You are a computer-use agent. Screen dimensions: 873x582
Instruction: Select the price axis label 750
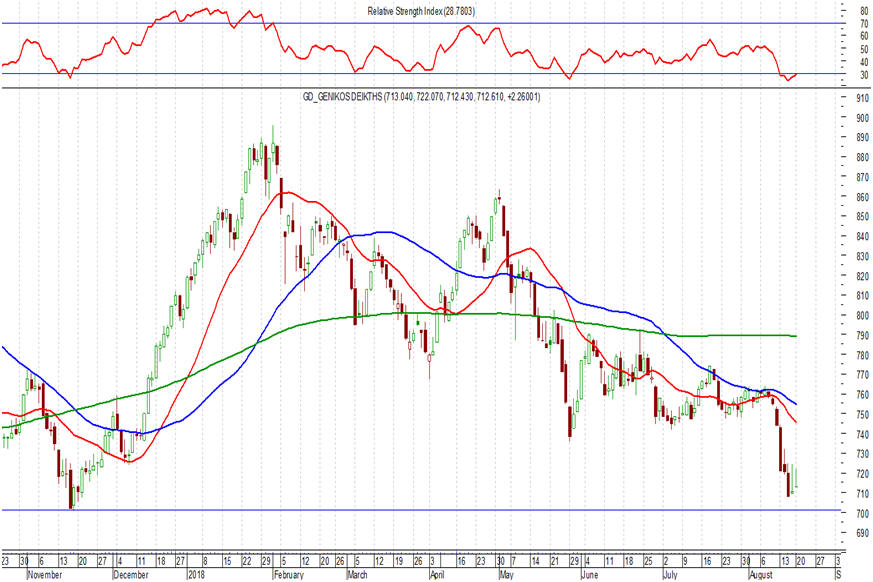862,414
